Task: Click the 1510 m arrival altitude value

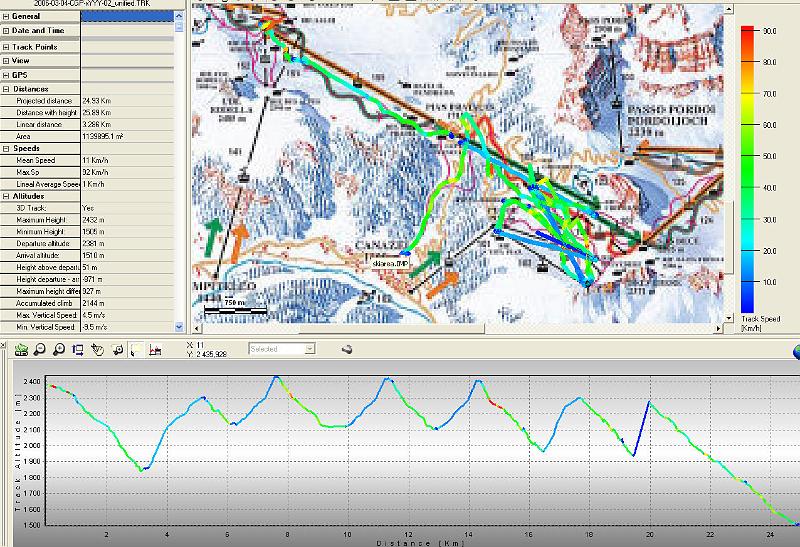Action: [93, 256]
